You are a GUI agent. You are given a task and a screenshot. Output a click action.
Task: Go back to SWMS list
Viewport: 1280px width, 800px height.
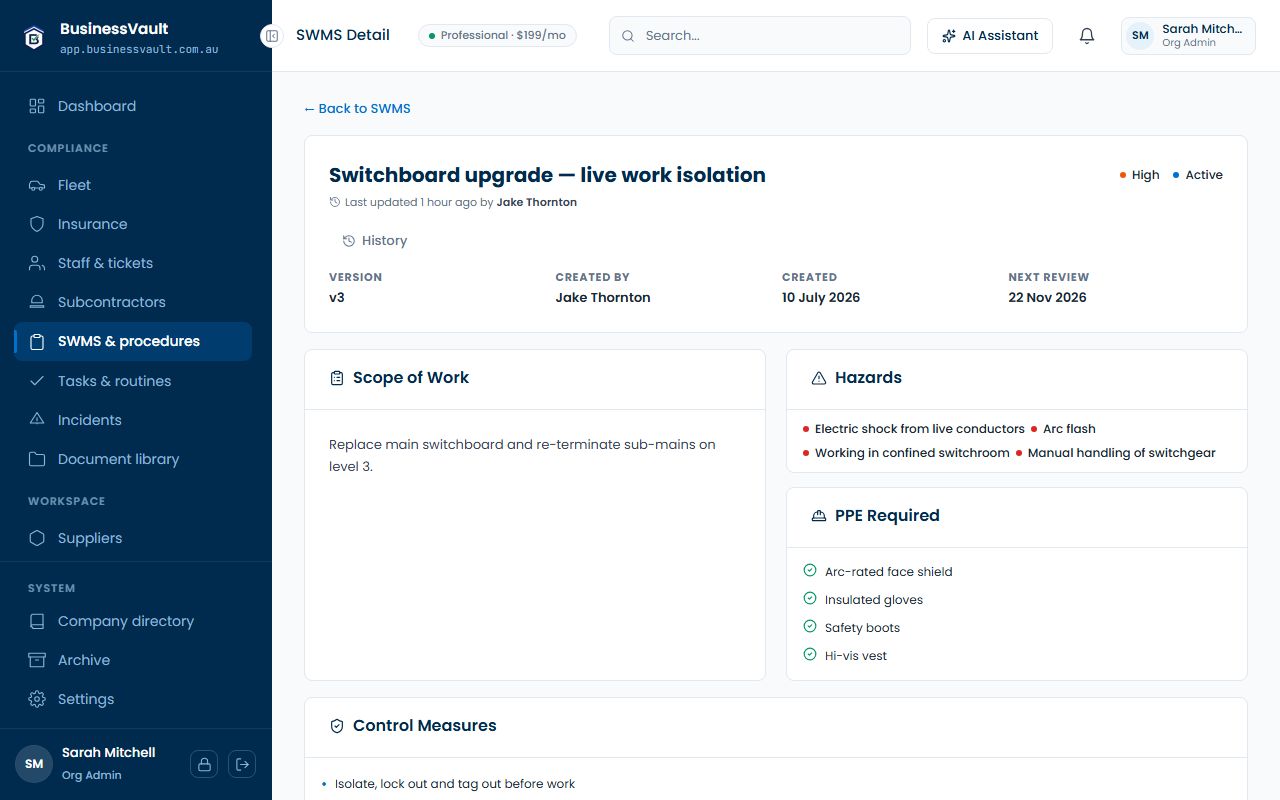[x=357, y=108]
